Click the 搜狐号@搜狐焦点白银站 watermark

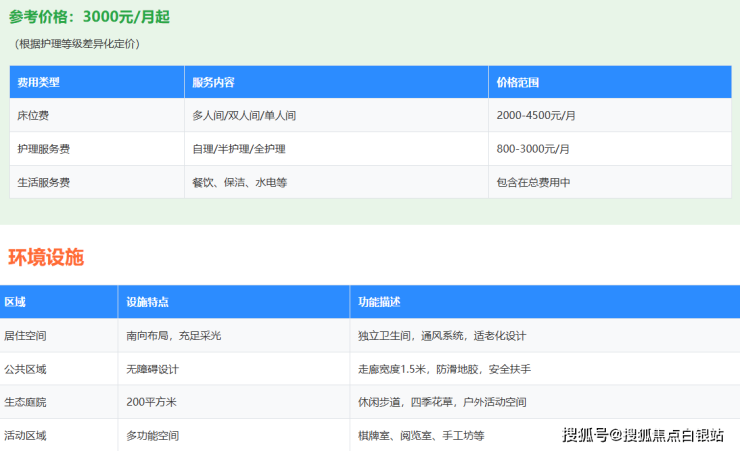pos(642,435)
